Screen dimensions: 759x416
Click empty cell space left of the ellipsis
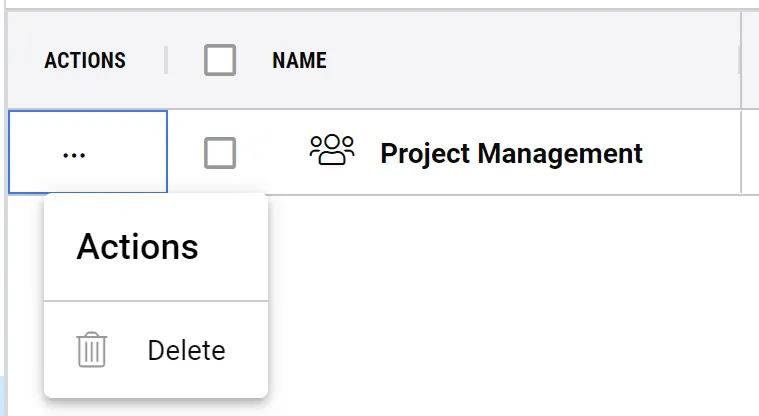click(x=30, y=155)
